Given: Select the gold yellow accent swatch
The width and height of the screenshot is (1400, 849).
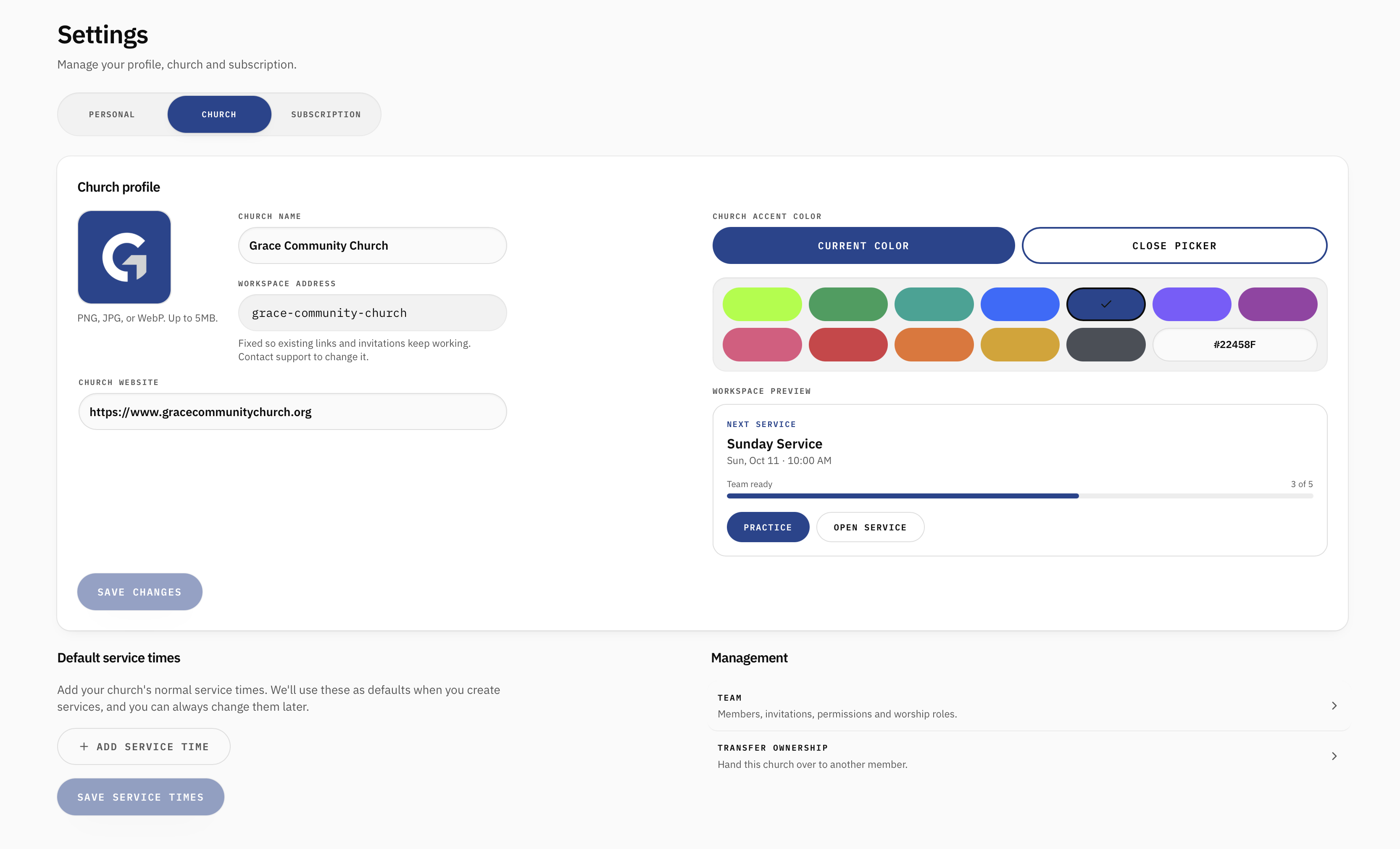Looking at the screenshot, I should 1020,344.
